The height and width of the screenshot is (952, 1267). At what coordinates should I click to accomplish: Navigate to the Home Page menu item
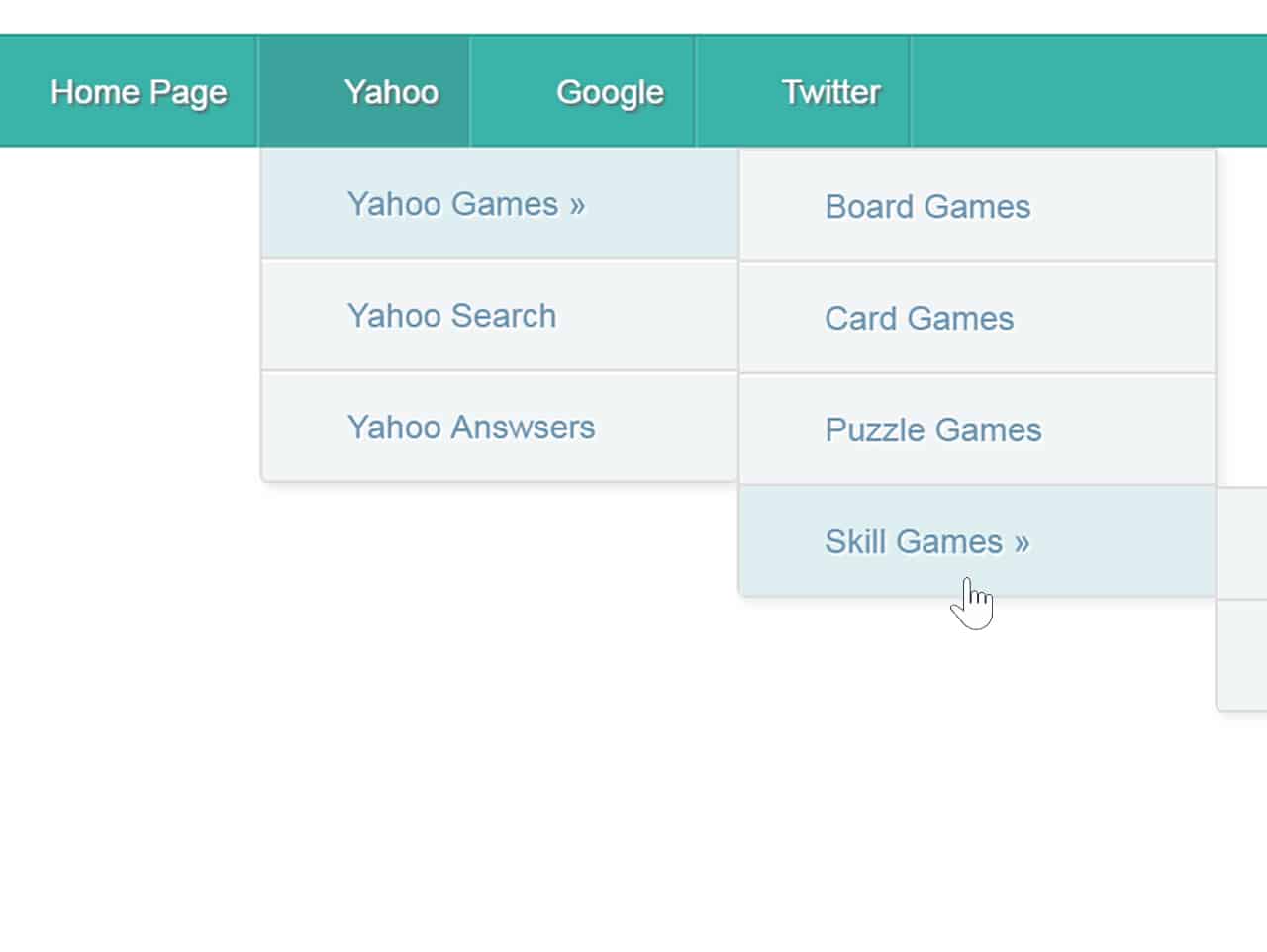(139, 91)
